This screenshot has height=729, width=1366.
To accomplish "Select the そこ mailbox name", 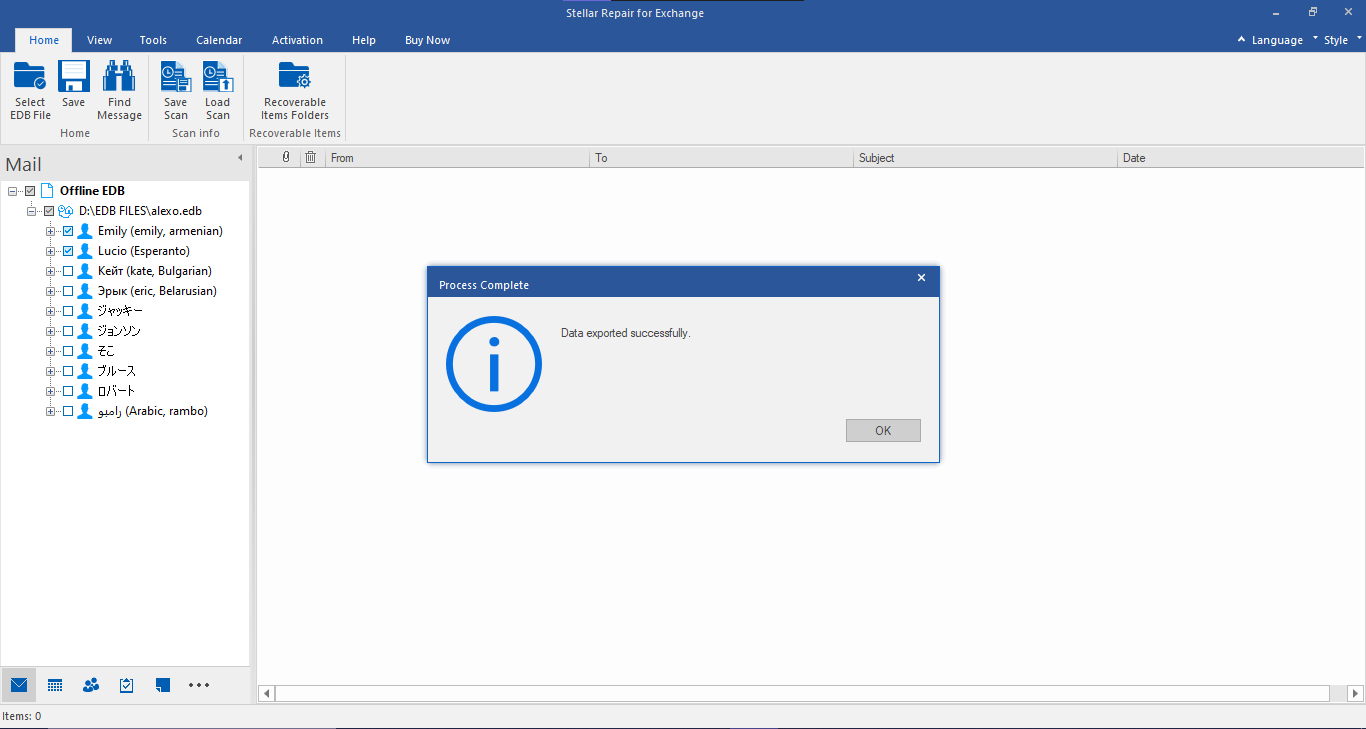I will (106, 351).
